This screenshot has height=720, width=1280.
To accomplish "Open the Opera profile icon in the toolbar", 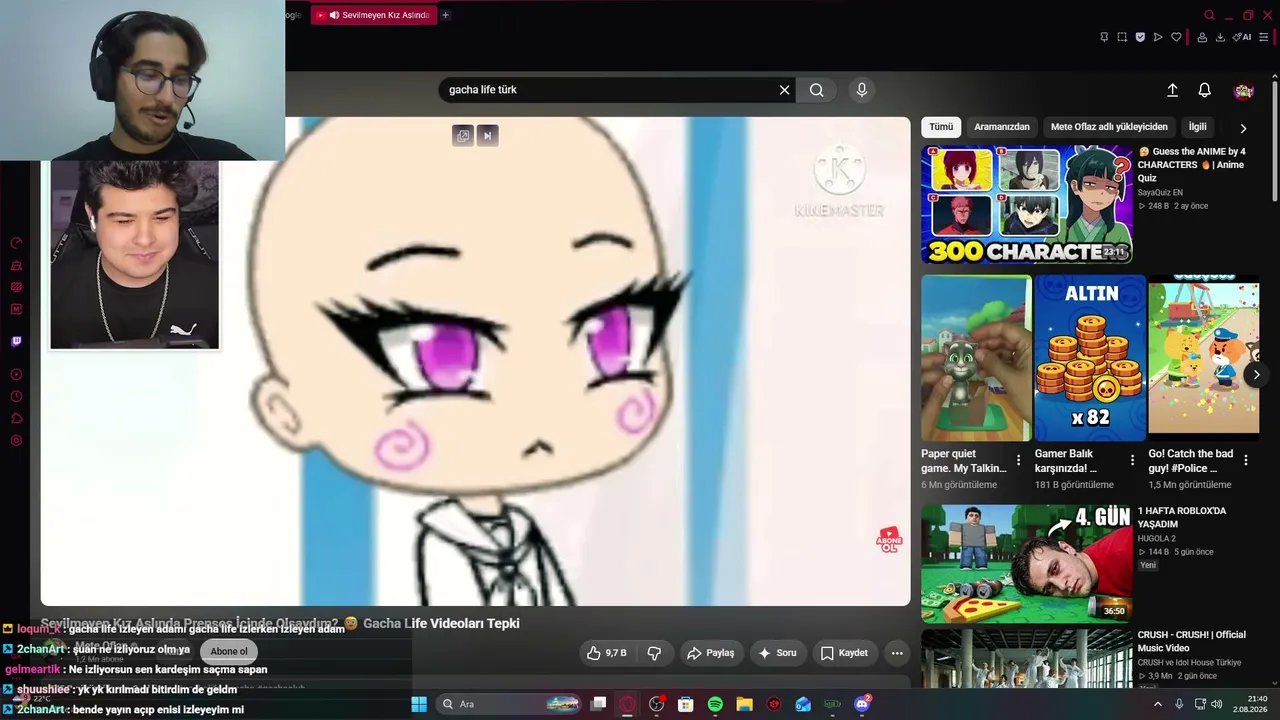I will (x=1201, y=37).
